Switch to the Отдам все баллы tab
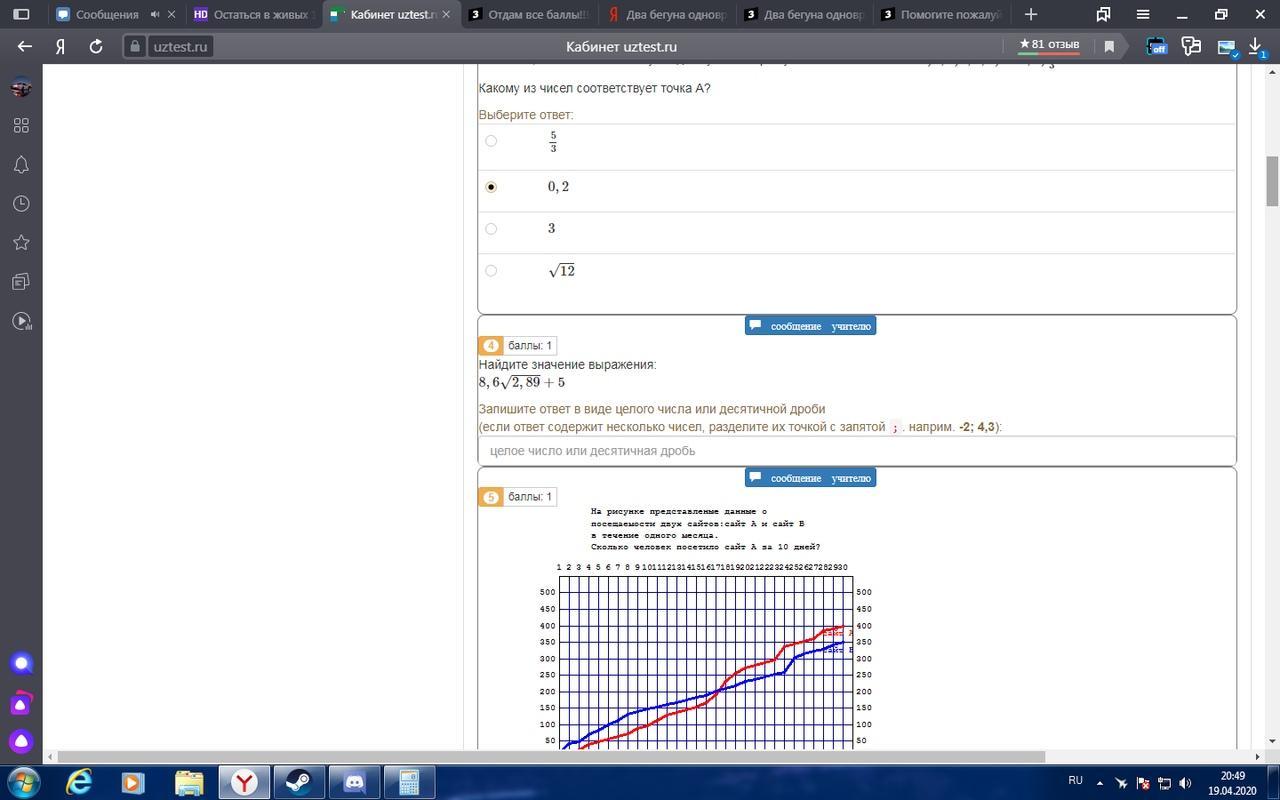 530,15
